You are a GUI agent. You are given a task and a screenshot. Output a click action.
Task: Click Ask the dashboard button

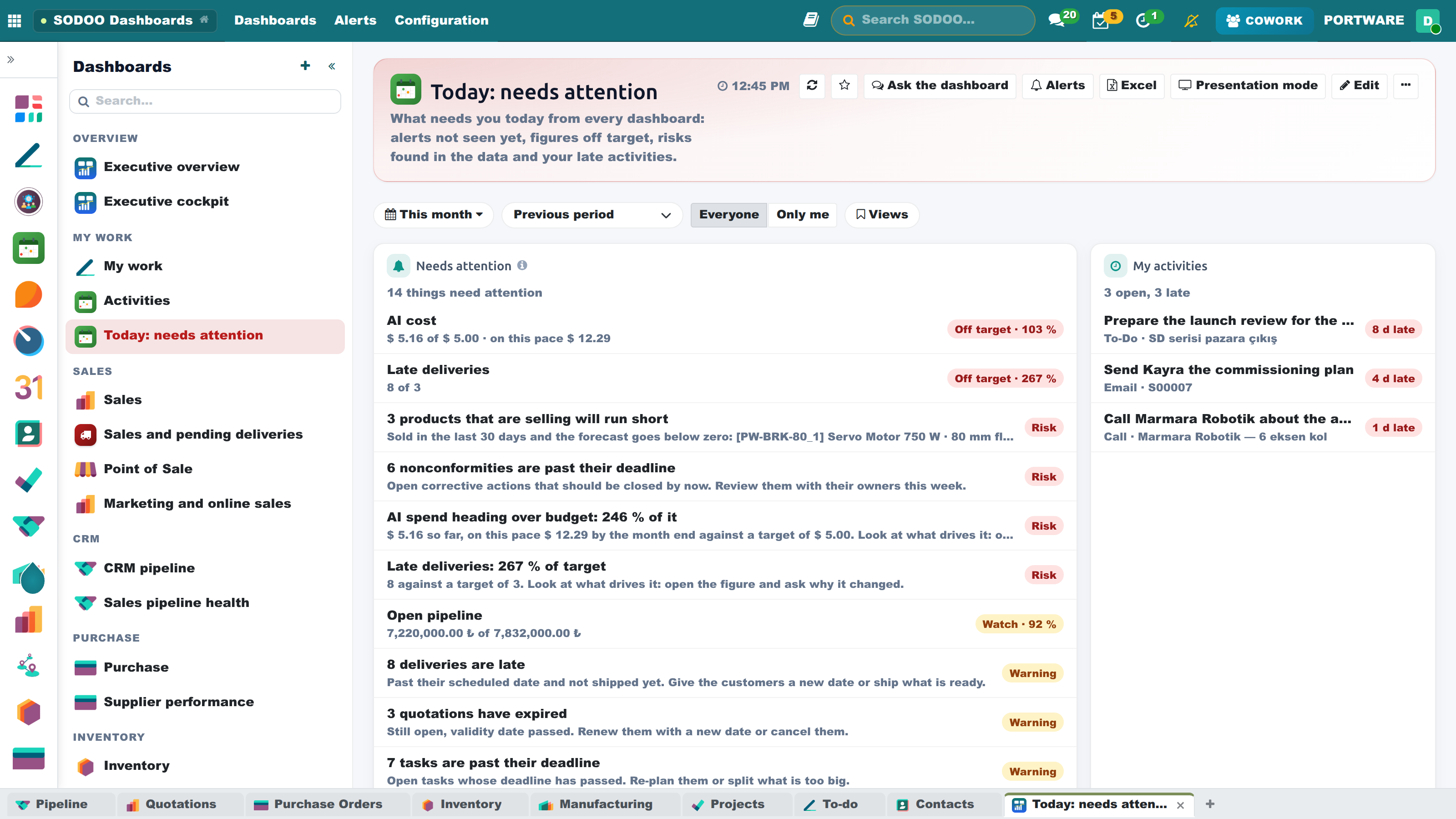[940, 86]
